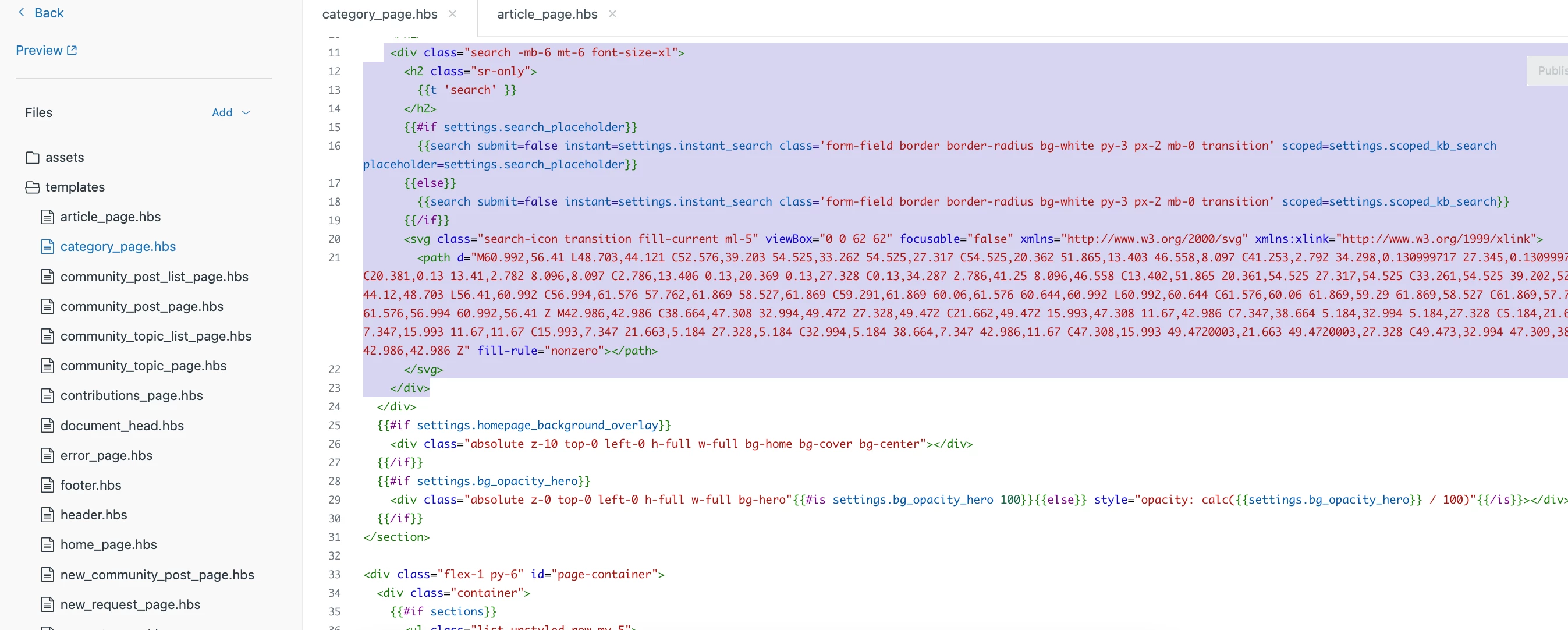
Task: Expand the assets folder
Action: tap(65, 158)
